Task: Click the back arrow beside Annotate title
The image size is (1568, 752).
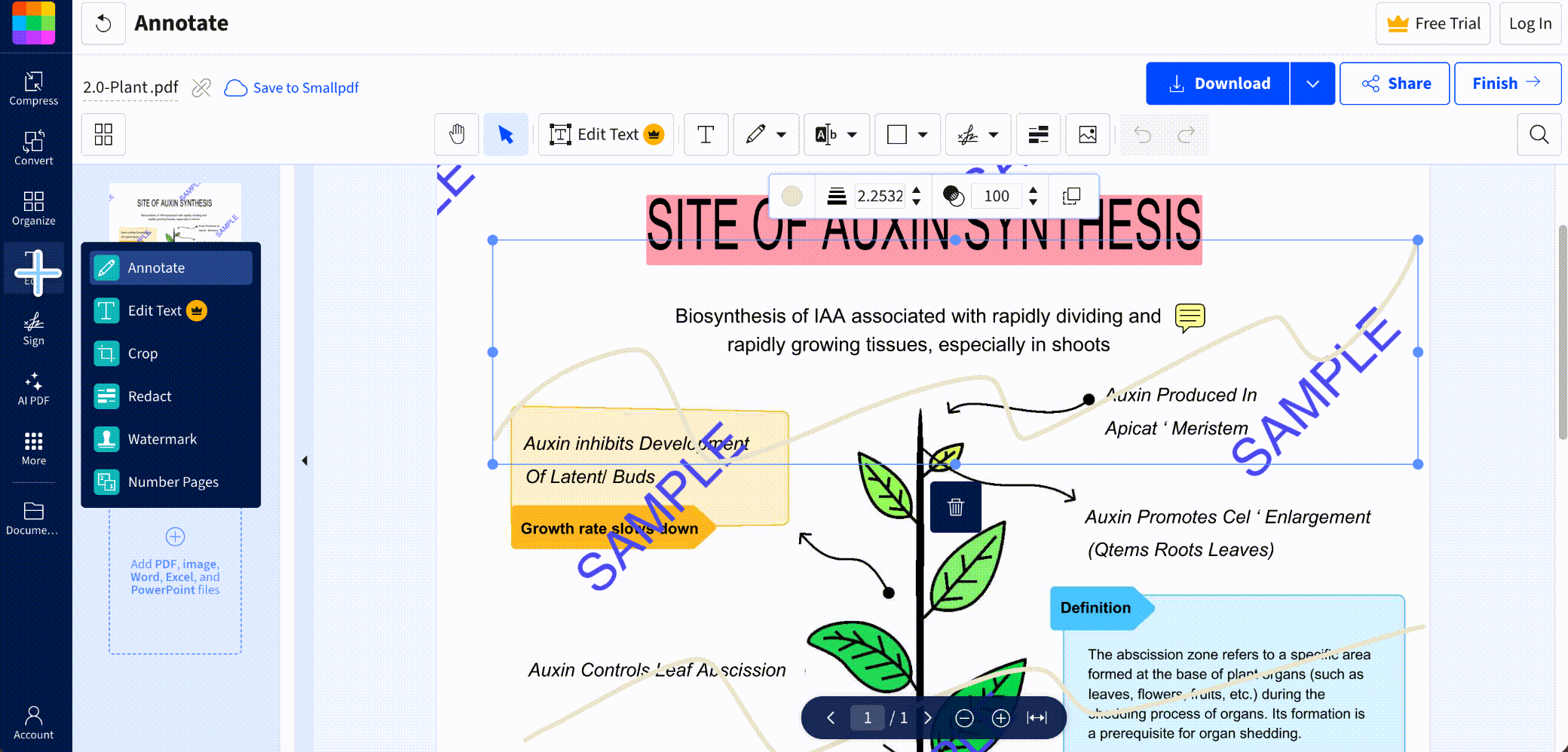Action: pyautogui.click(x=103, y=23)
